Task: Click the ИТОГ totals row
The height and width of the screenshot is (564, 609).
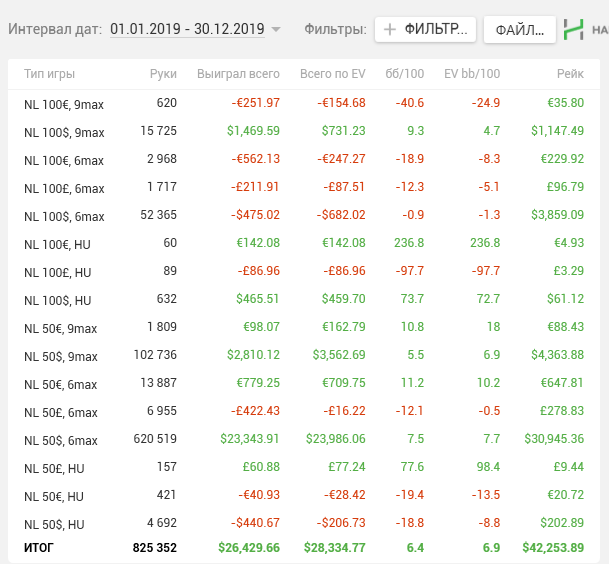Action: click(304, 548)
